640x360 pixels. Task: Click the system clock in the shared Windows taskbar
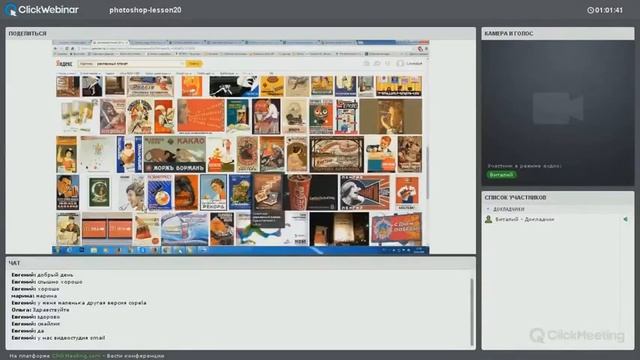420,250
